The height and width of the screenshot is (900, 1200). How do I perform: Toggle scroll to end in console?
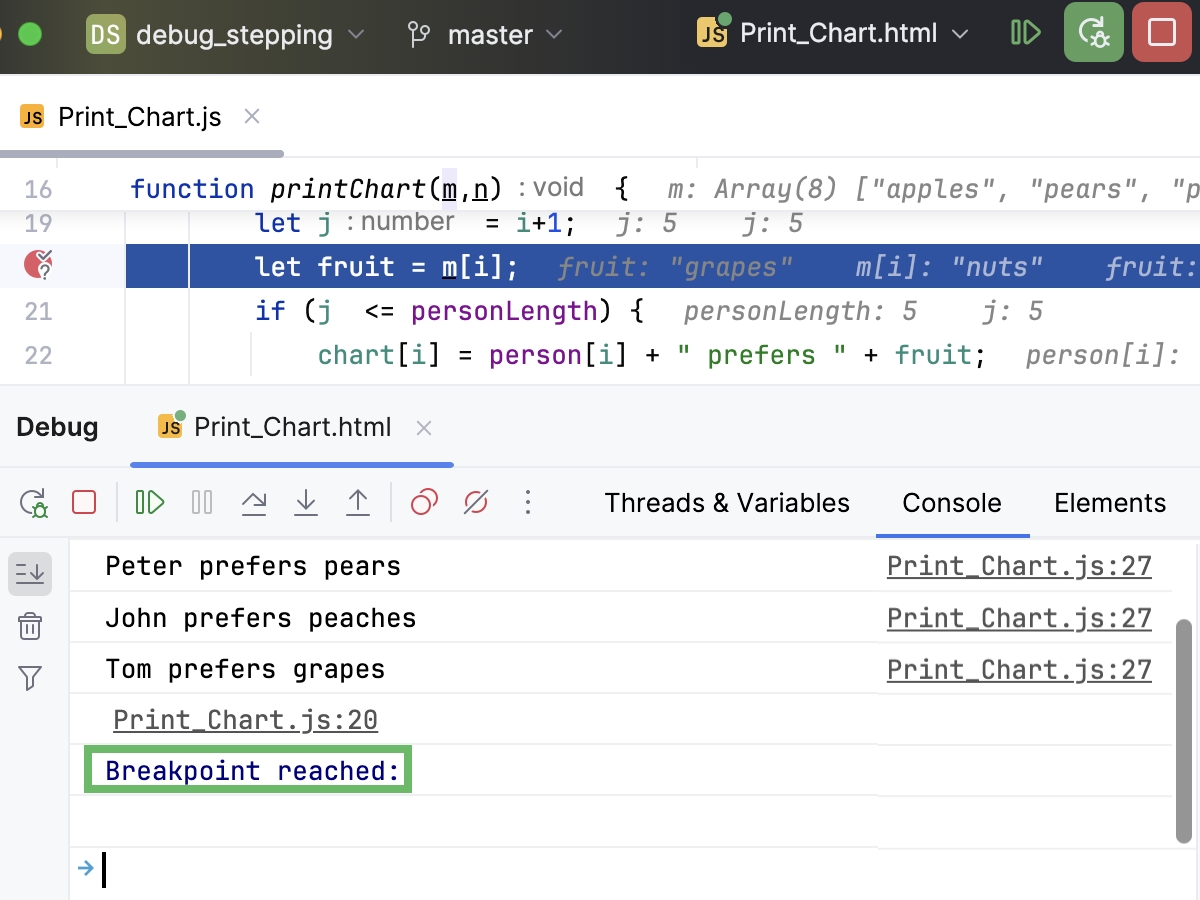(x=30, y=573)
